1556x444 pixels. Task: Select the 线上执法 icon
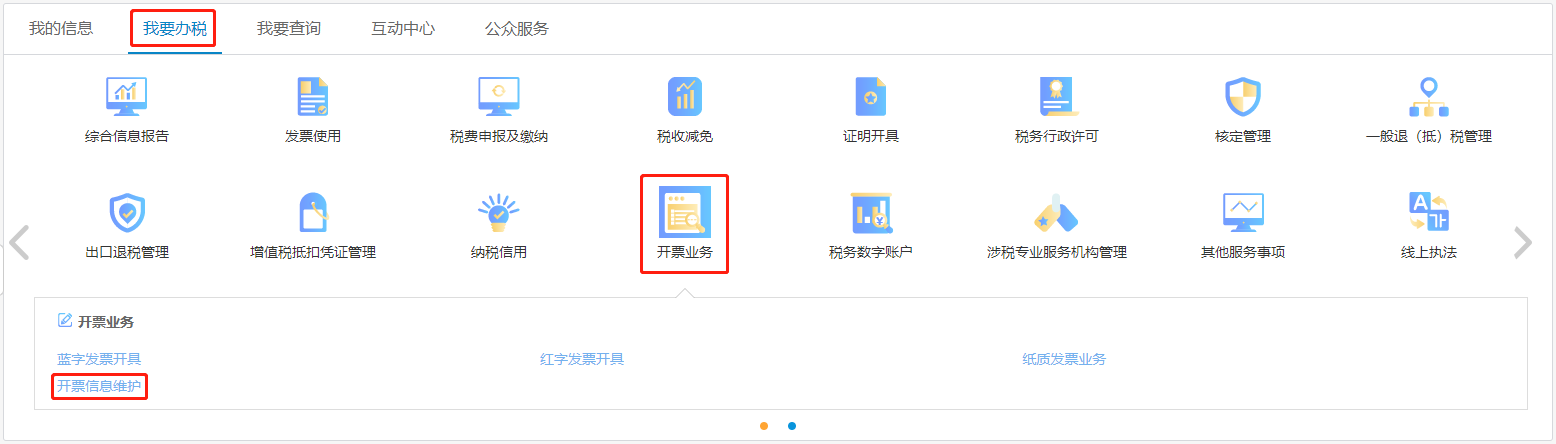click(x=1429, y=213)
